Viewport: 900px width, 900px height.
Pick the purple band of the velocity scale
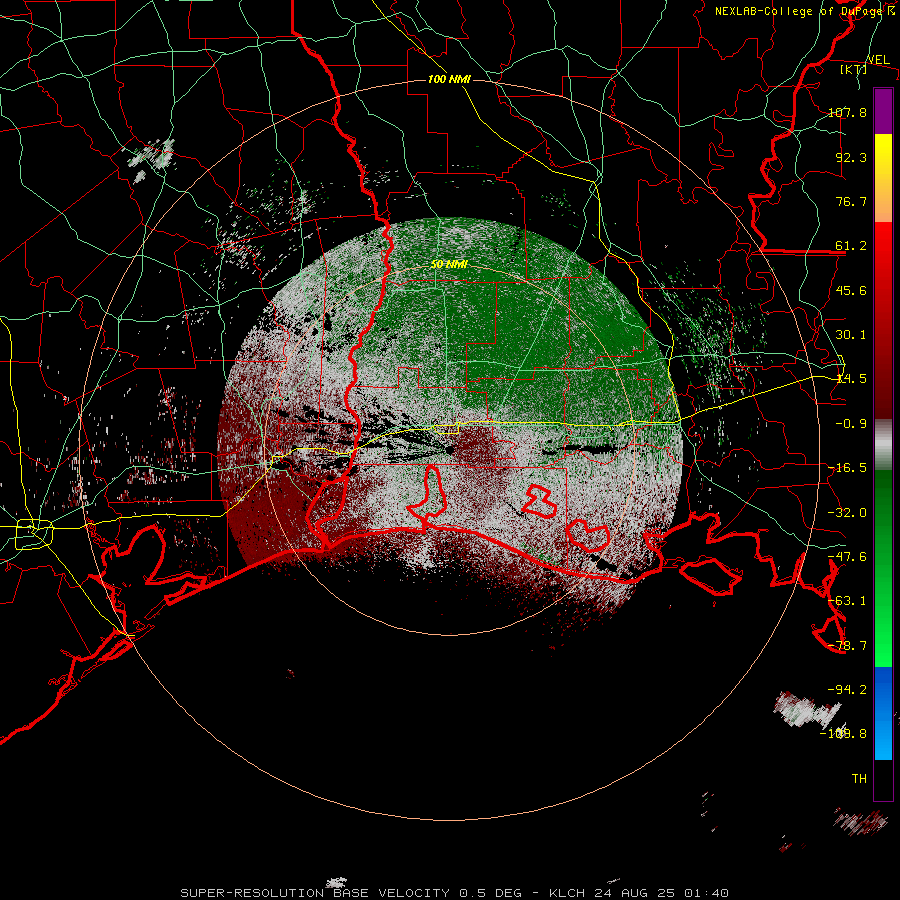pos(883,111)
